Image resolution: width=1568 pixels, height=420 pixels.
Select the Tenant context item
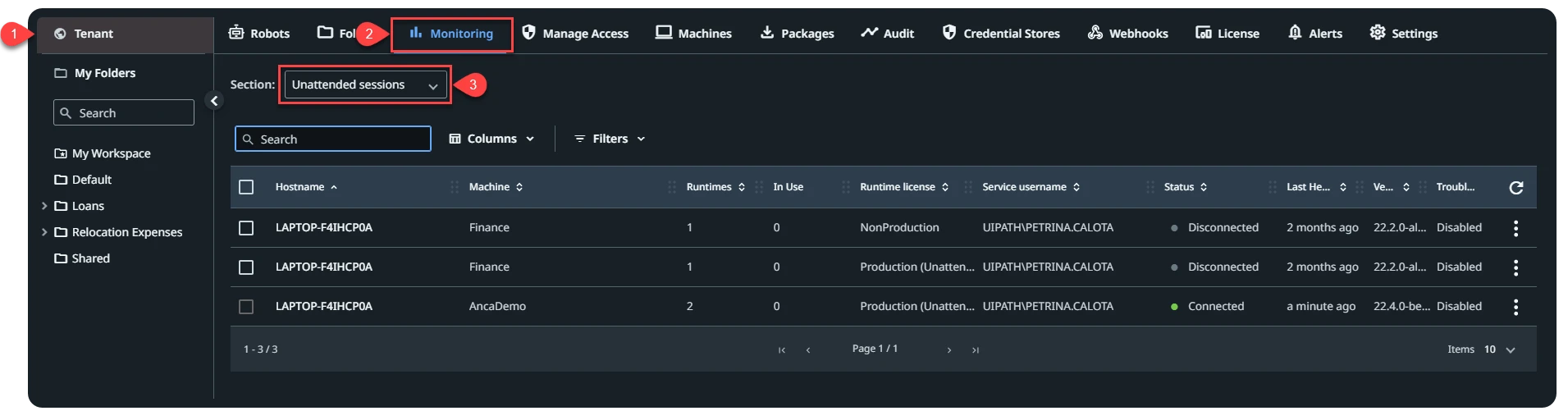click(x=125, y=34)
